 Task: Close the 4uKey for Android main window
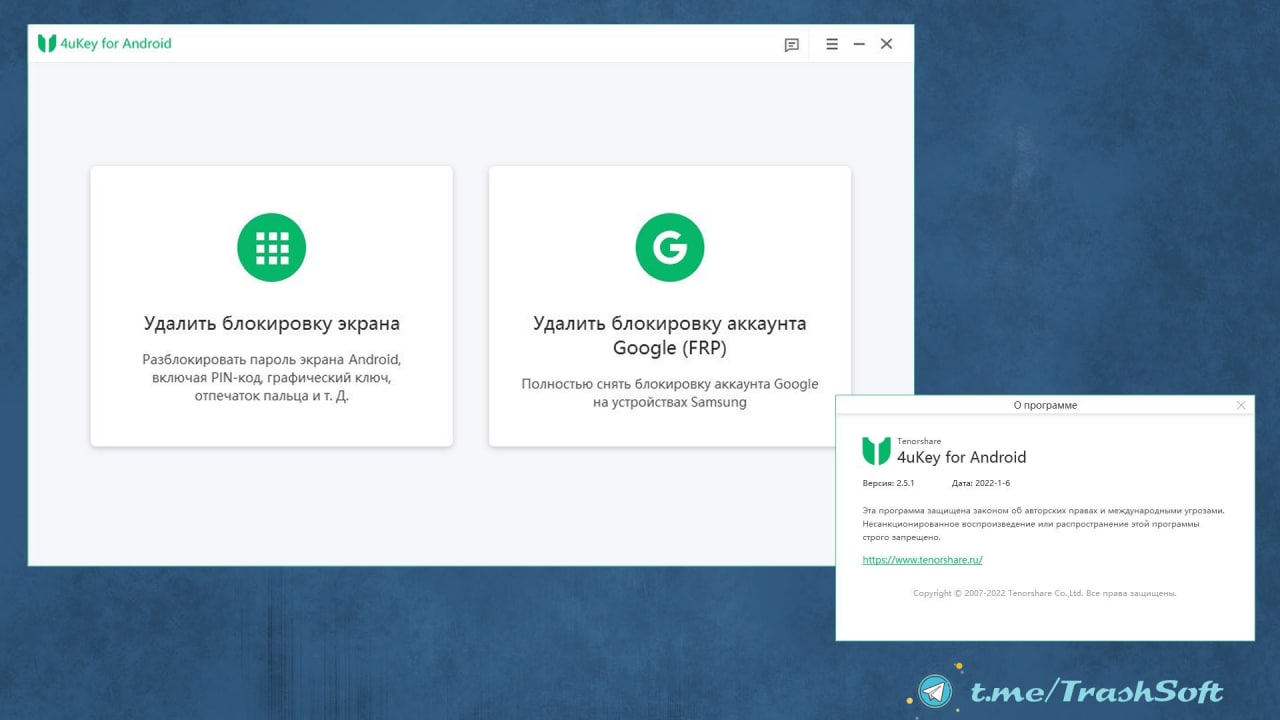tap(886, 44)
